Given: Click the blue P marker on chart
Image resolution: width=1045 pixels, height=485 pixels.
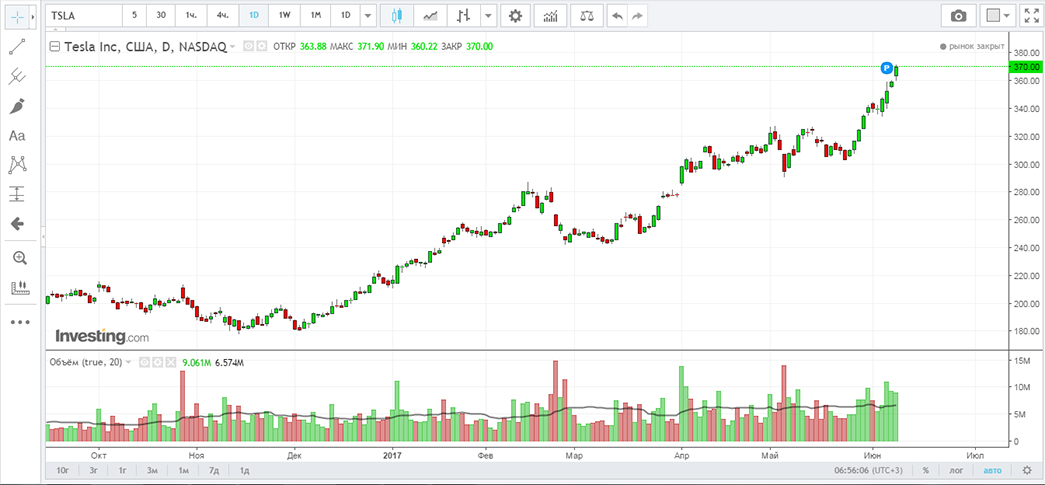Looking at the screenshot, I should pyautogui.click(x=886, y=67).
